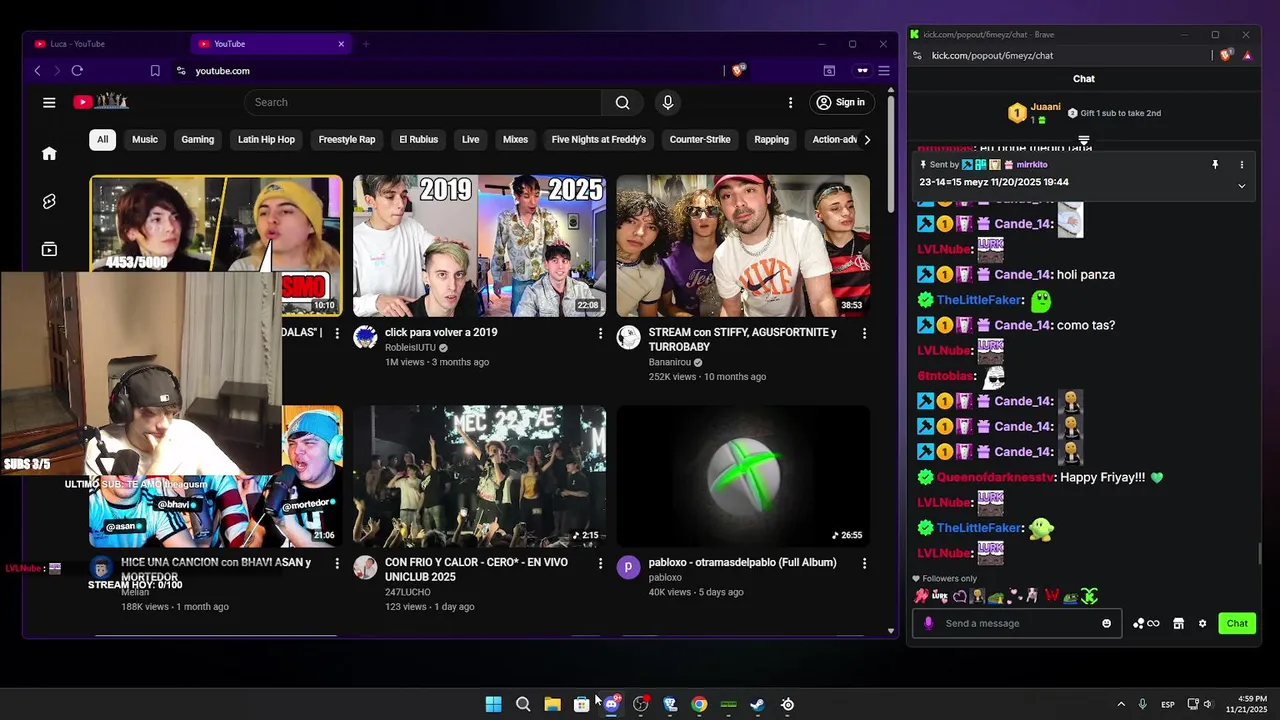Viewport: 1280px width, 720px height.
Task: Open a new tab in Brave
Action: pyautogui.click(x=366, y=44)
